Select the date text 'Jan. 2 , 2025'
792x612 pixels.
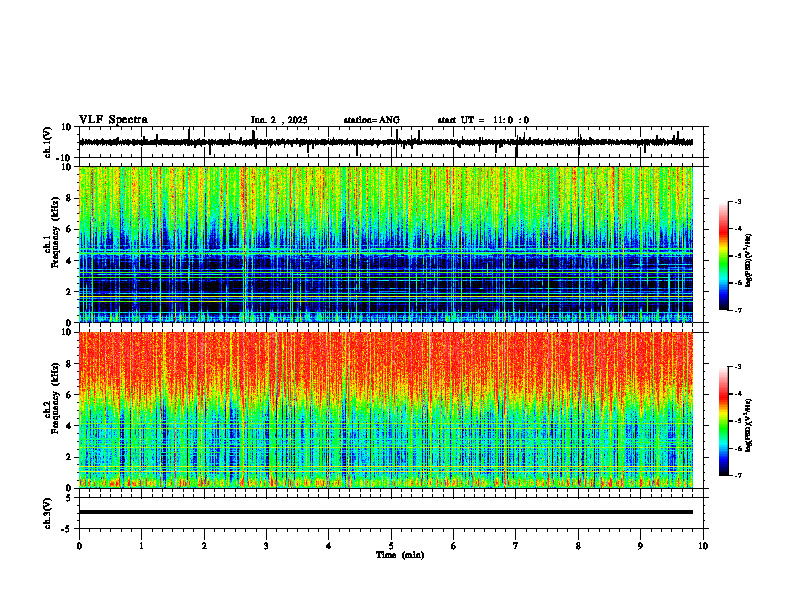(x=279, y=120)
